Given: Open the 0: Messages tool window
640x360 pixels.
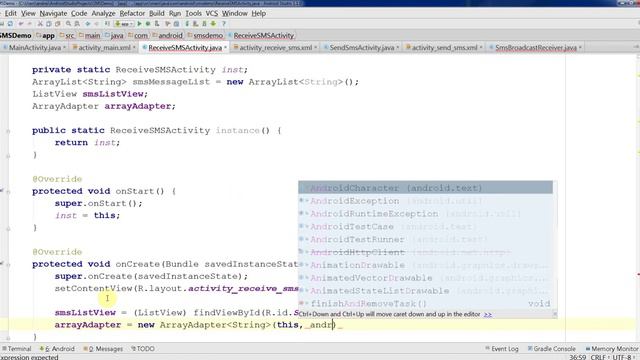Looking at the screenshot, I should click(103, 349).
